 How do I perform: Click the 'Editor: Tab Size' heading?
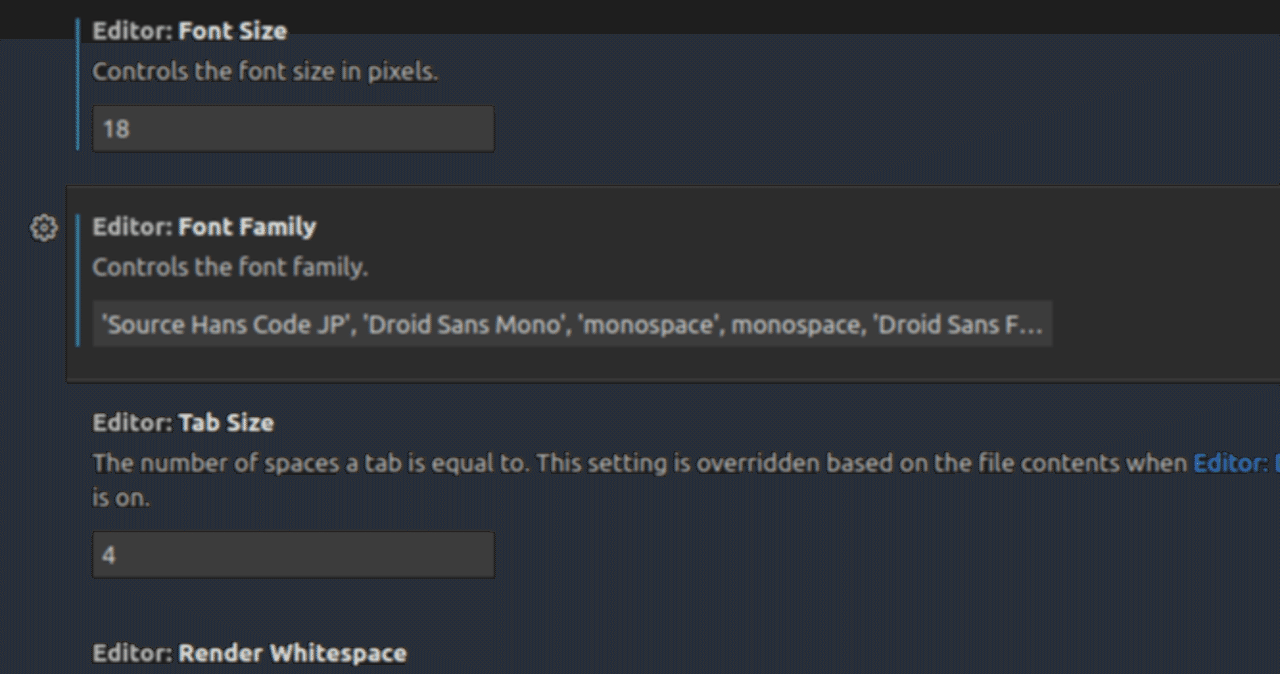[x=183, y=423]
